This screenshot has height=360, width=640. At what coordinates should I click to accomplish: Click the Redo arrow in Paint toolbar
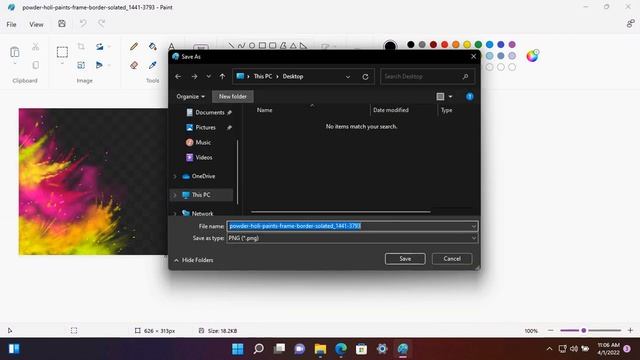tap(101, 24)
